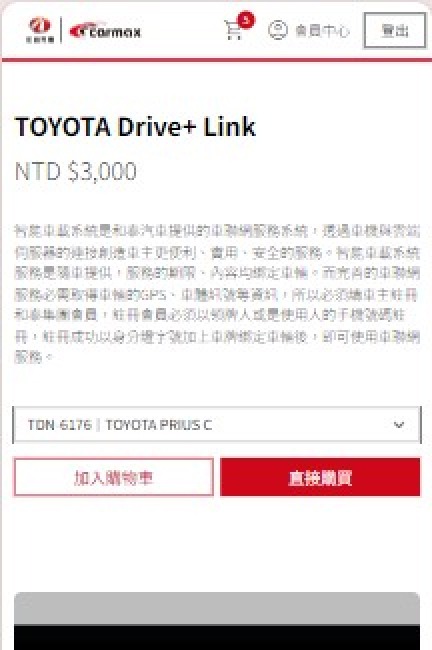Image resolution: width=432 pixels, height=650 pixels.
Task: Click the vertical divider between the logos
Action: click(x=61, y=30)
